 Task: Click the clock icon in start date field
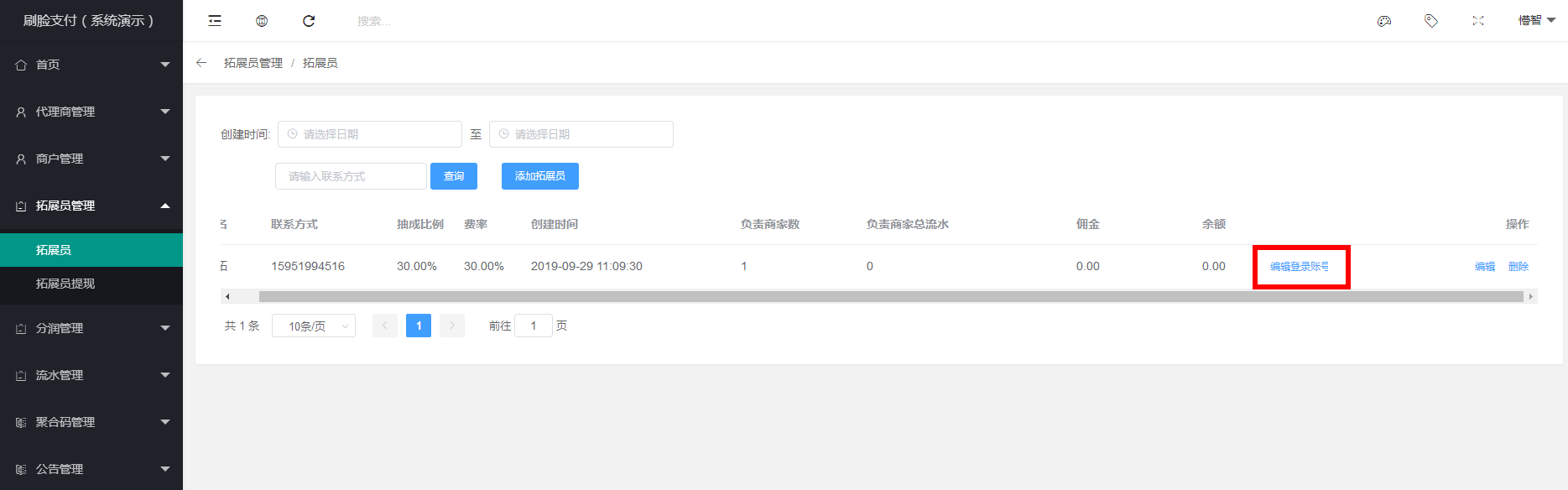pyautogui.click(x=292, y=134)
